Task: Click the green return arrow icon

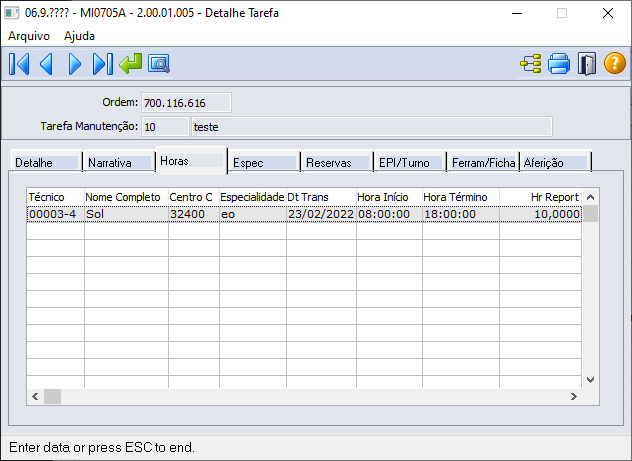Action: click(x=131, y=64)
